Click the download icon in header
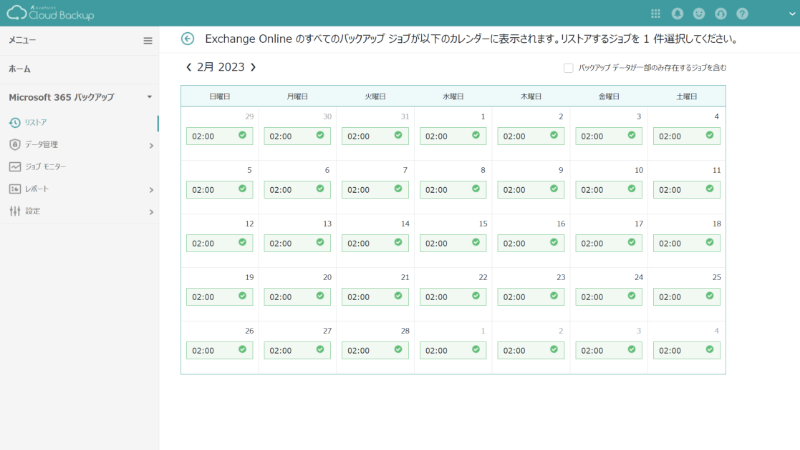The height and width of the screenshot is (450, 800). point(720,14)
